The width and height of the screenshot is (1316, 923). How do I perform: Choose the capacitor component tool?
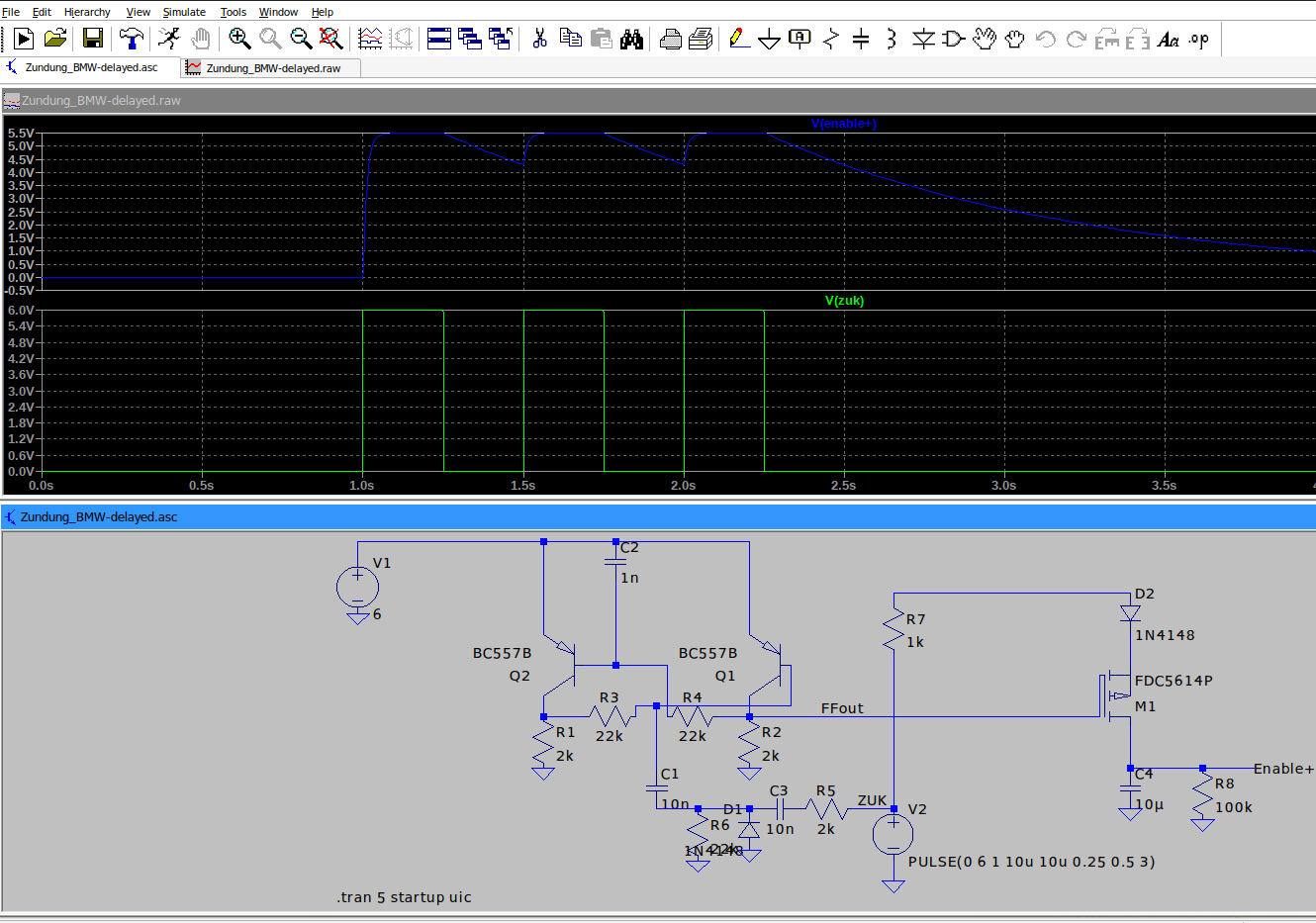click(x=861, y=39)
